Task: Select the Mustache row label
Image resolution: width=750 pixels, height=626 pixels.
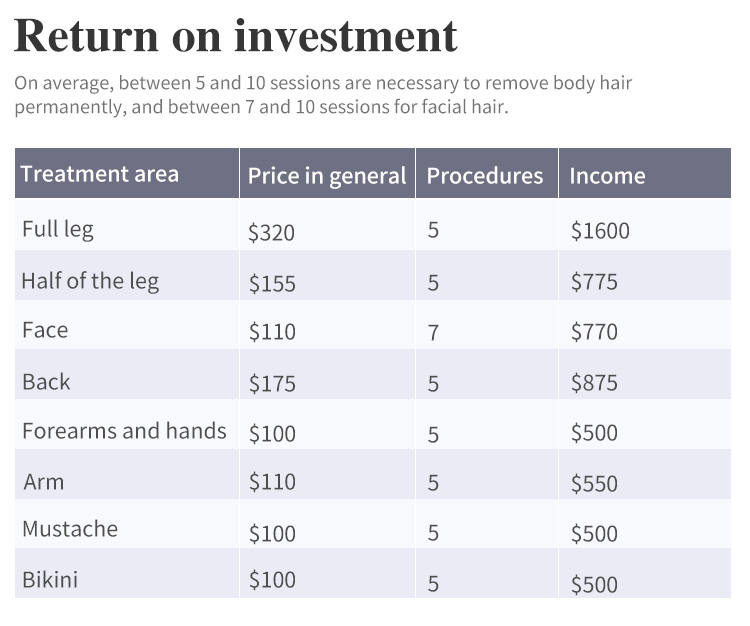Action: [70, 529]
